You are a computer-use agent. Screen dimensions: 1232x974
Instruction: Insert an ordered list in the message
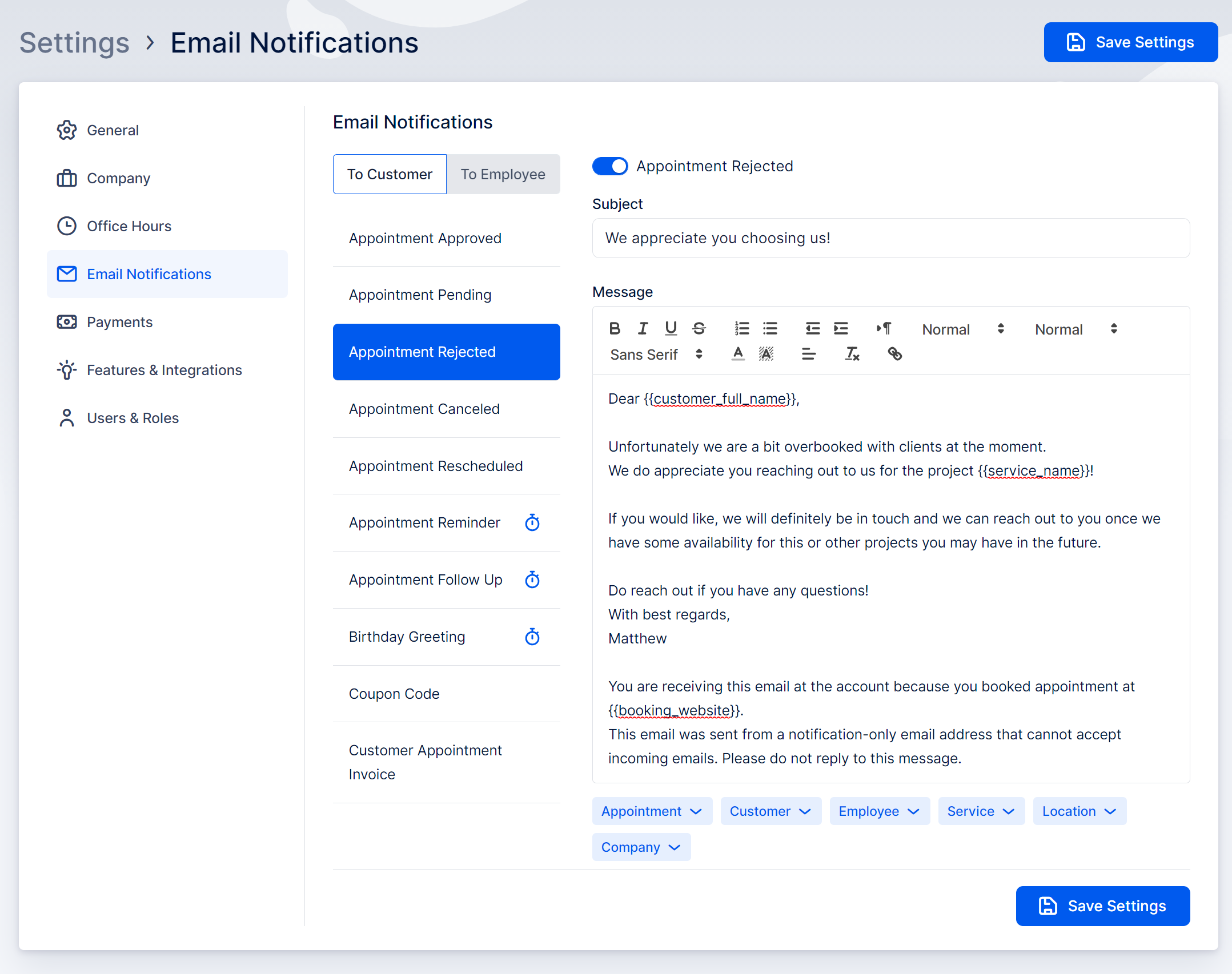(741, 329)
